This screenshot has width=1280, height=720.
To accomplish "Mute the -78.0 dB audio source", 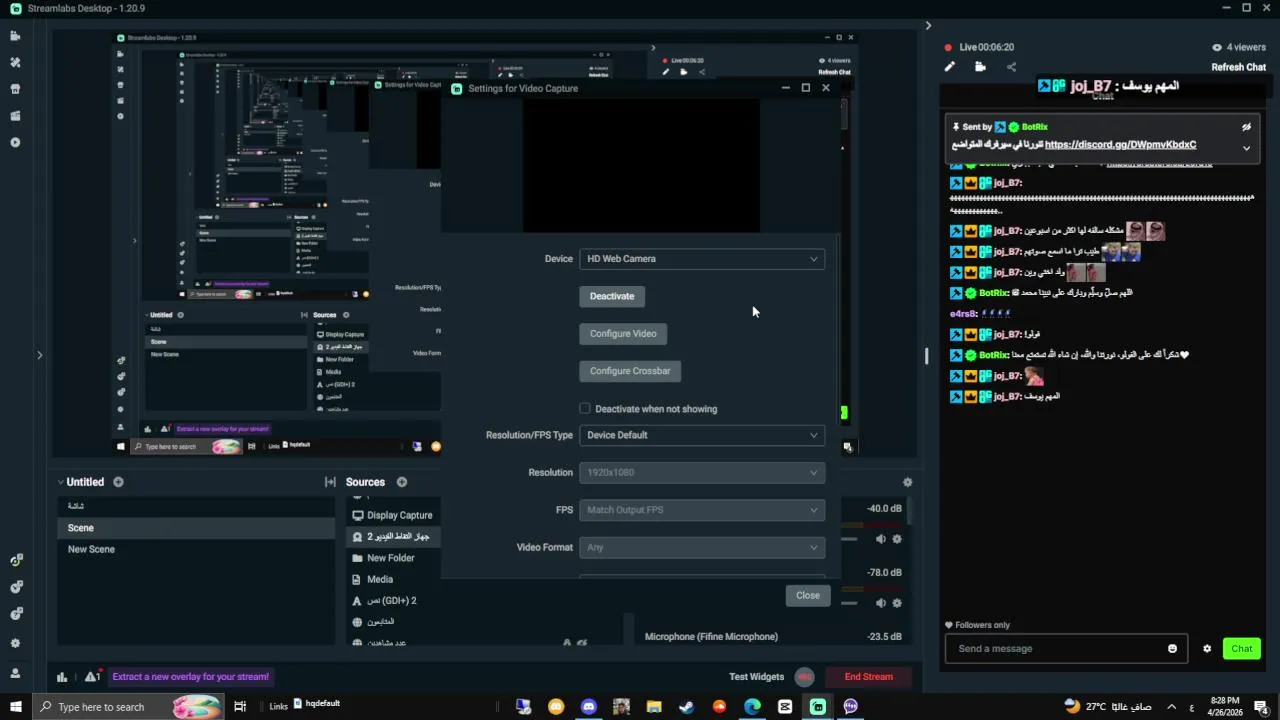I will 880,602.
